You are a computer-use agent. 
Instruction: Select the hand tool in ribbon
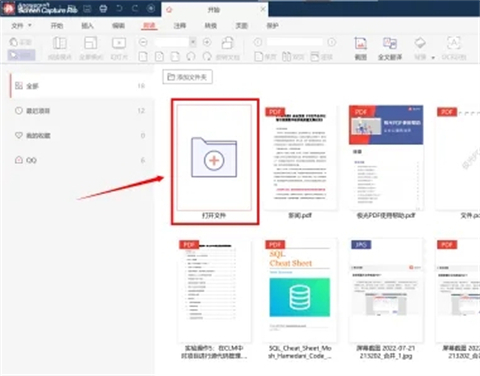[21, 42]
